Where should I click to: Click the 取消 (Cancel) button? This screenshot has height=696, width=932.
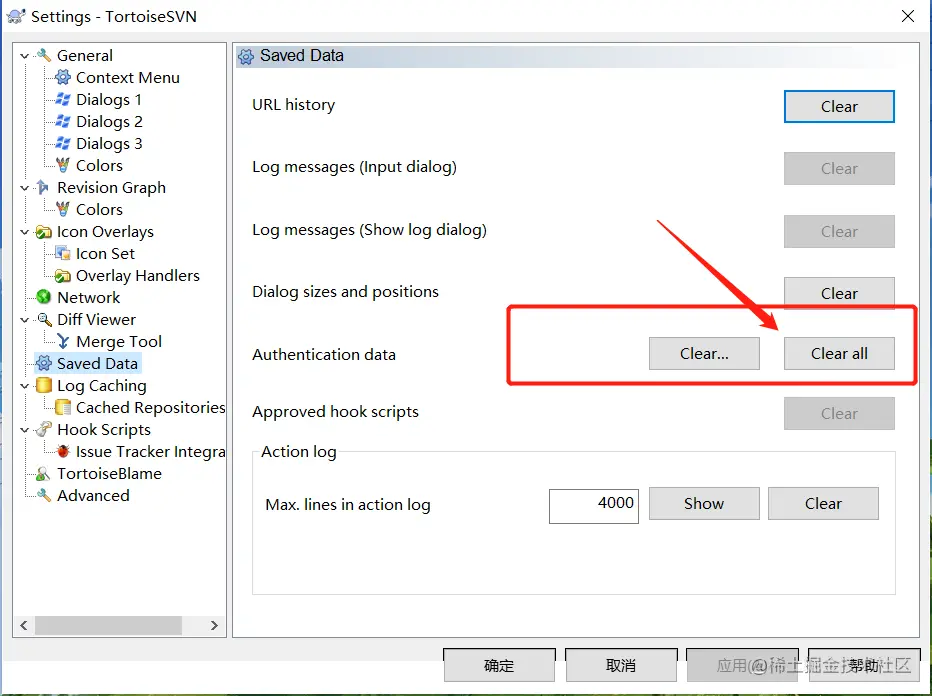point(621,665)
